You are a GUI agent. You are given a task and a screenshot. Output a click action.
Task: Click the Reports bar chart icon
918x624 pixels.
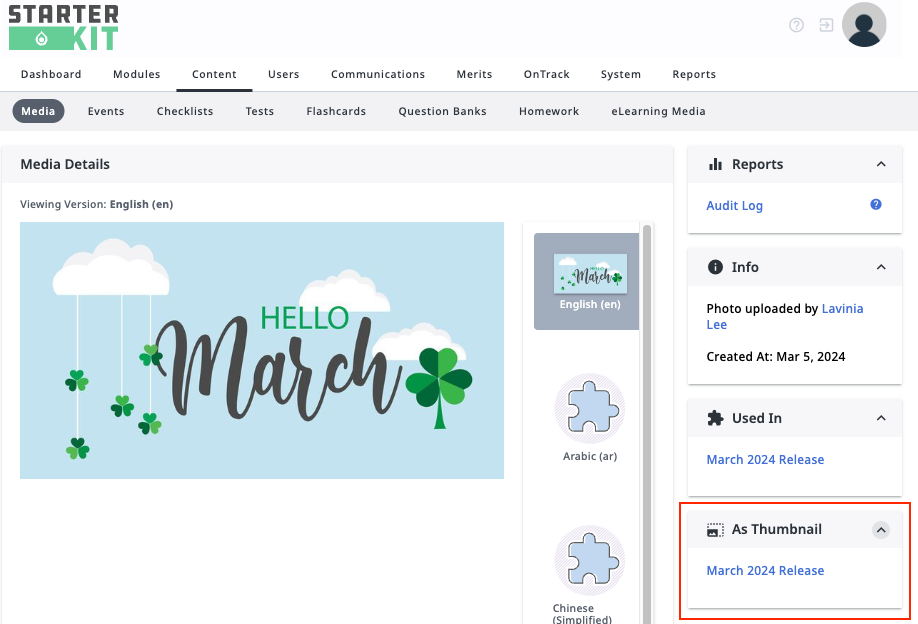point(715,164)
